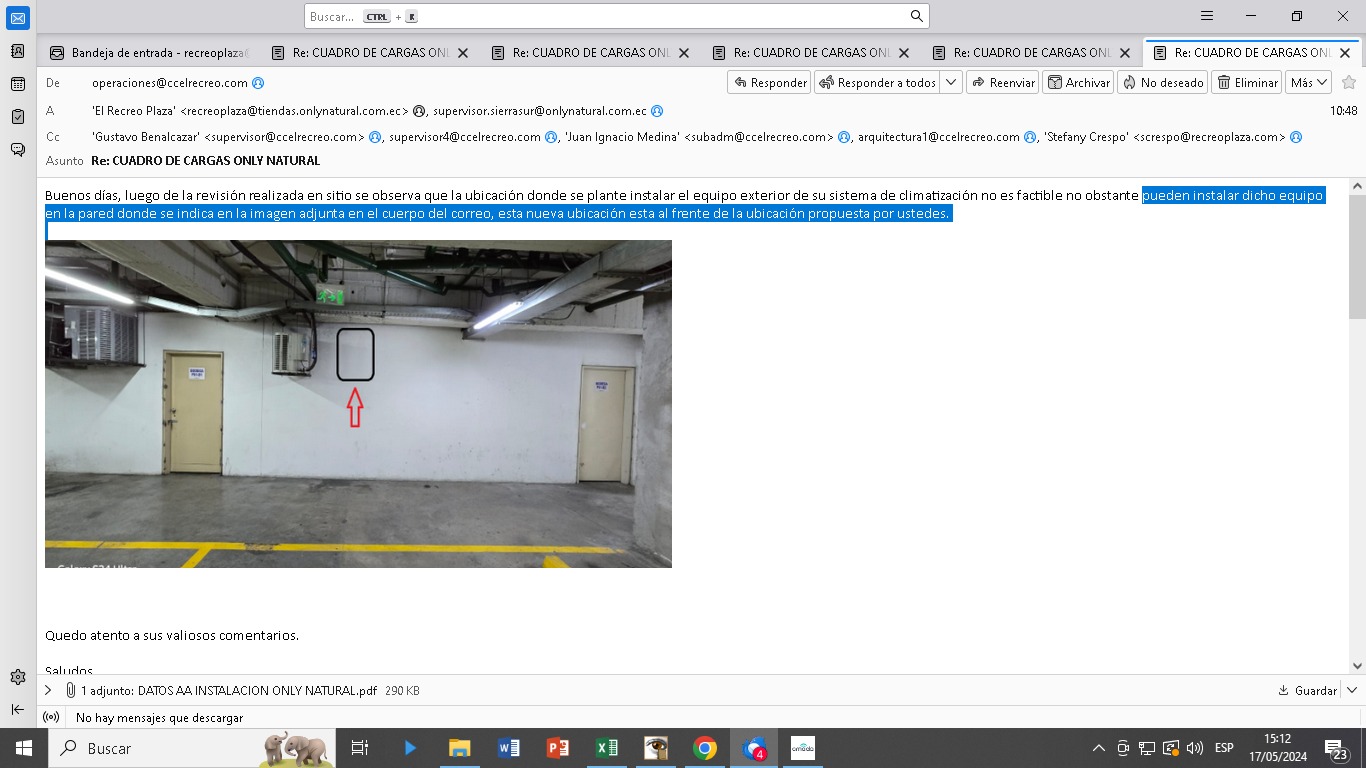The image size is (1366, 768).
Task: Close the active message tab
Action: [1345, 53]
